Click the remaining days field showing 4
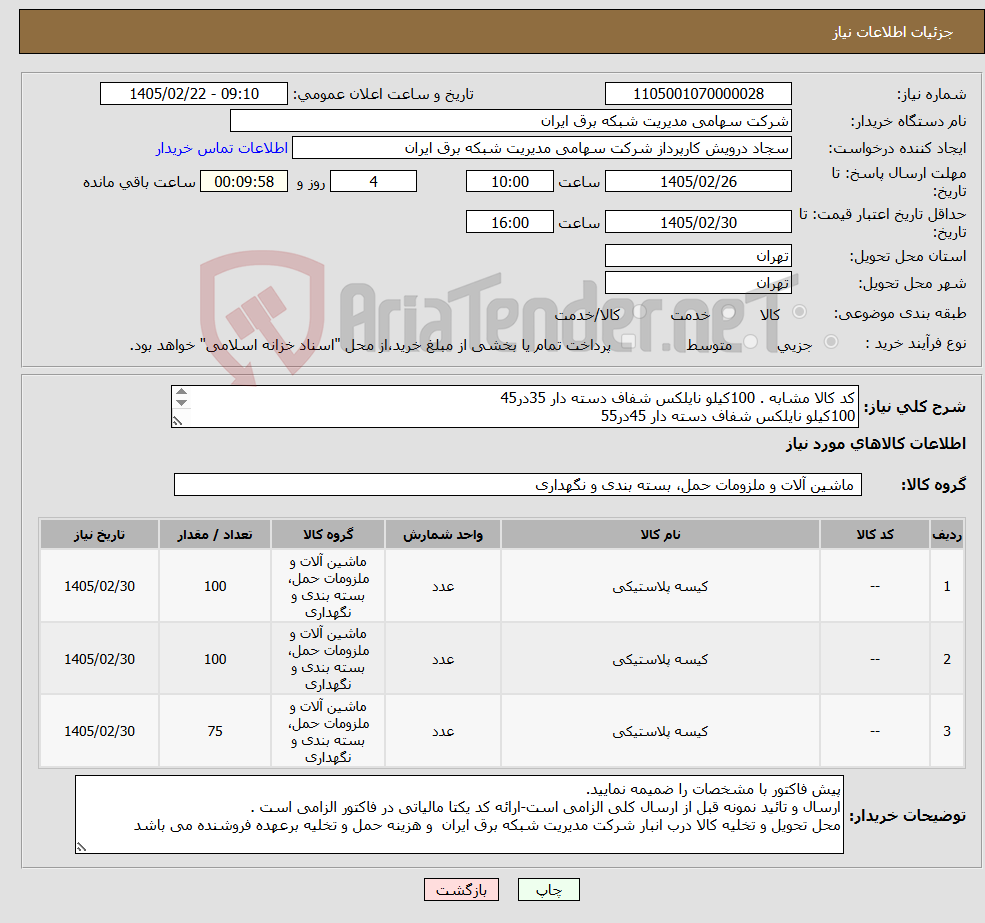 (x=373, y=182)
